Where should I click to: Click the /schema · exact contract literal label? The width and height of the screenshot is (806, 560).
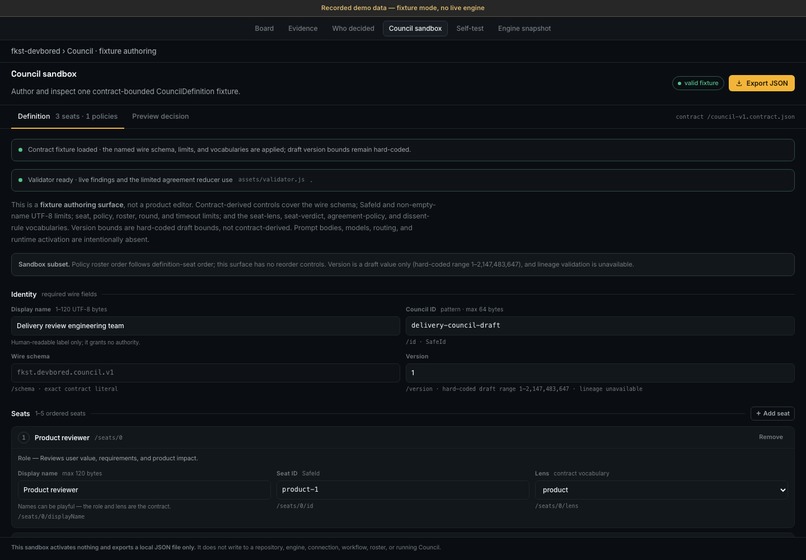[65, 389]
